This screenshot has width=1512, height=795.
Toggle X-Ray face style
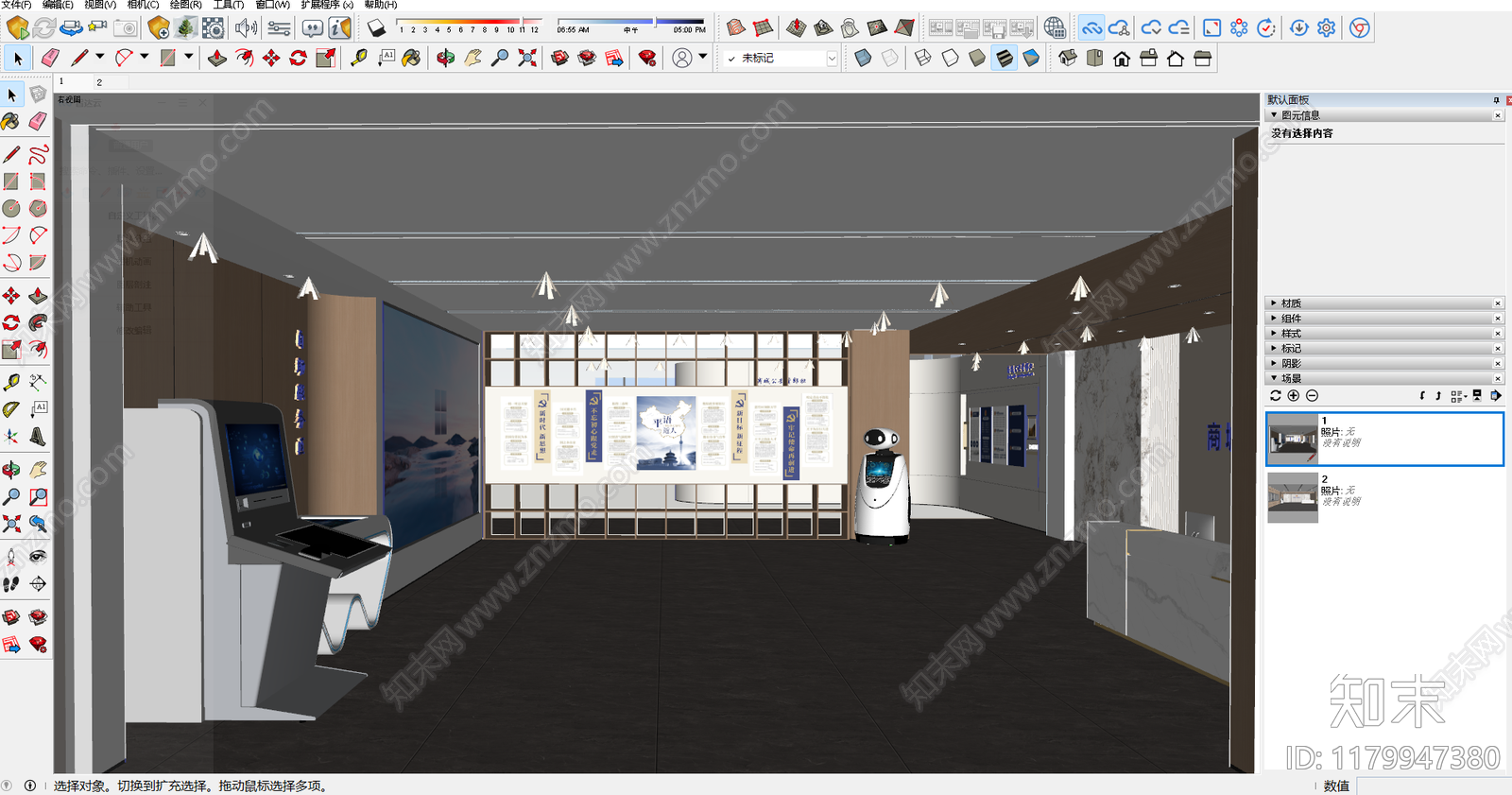pos(863,59)
